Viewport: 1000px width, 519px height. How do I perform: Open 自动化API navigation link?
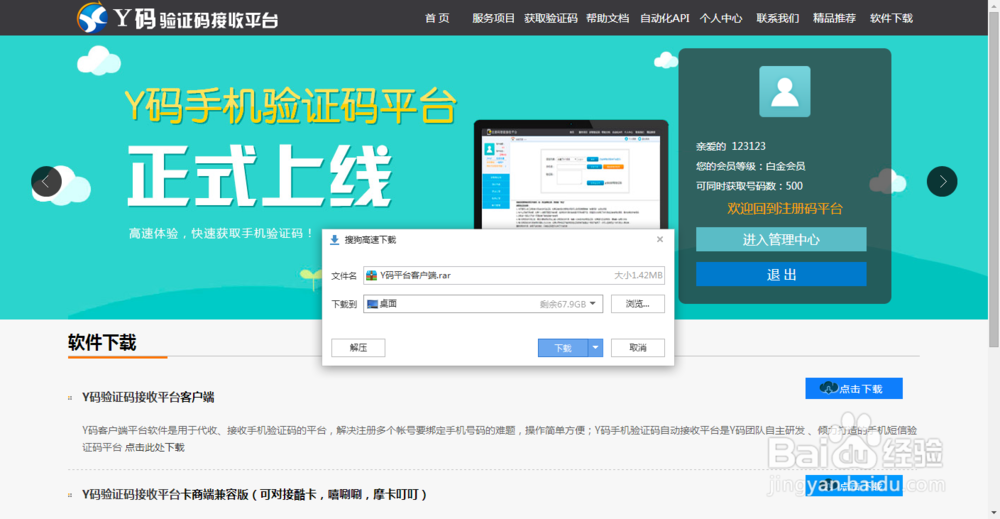665,18
